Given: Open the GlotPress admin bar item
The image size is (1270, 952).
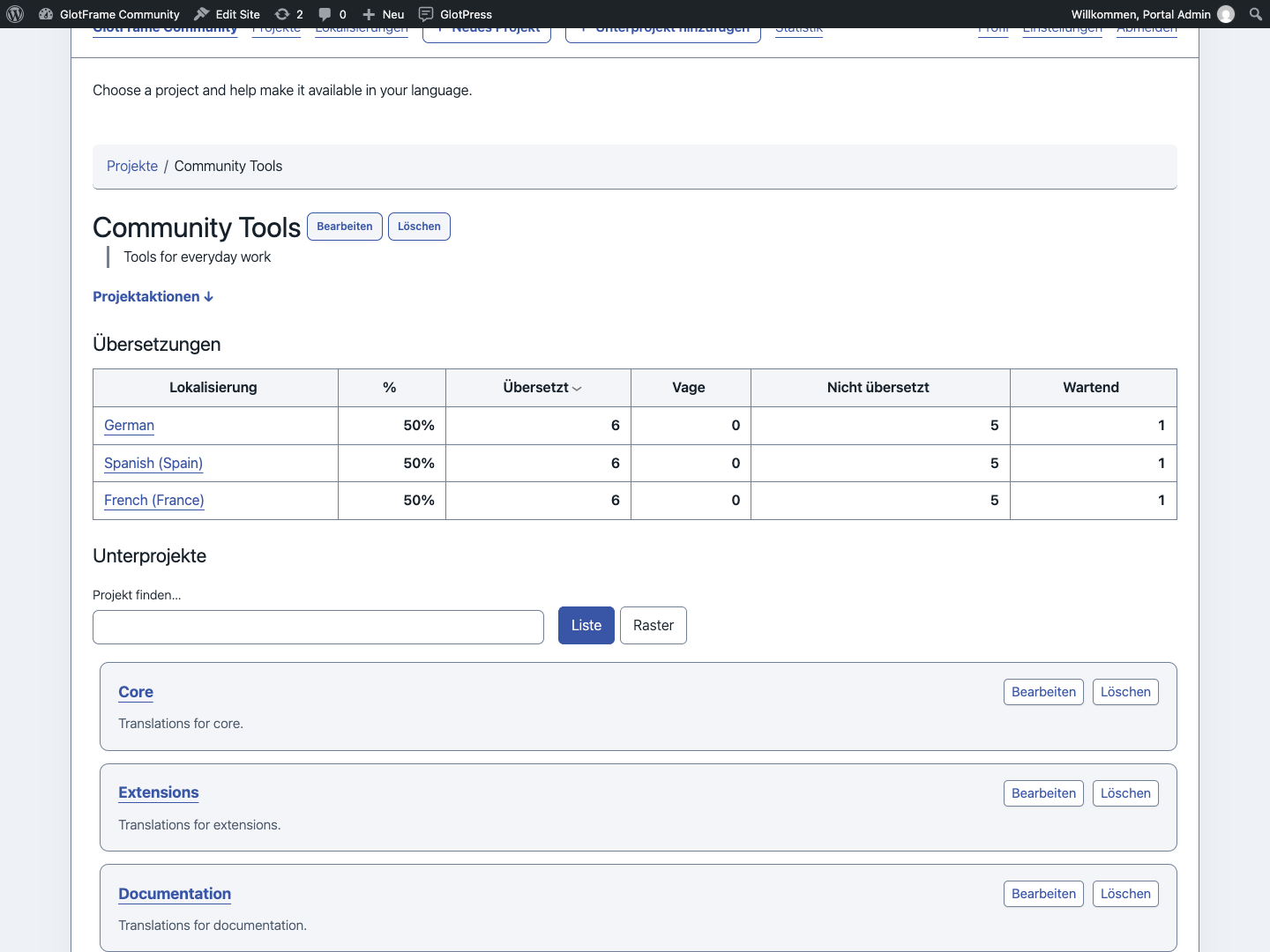Looking at the screenshot, I should pos(455,14).
